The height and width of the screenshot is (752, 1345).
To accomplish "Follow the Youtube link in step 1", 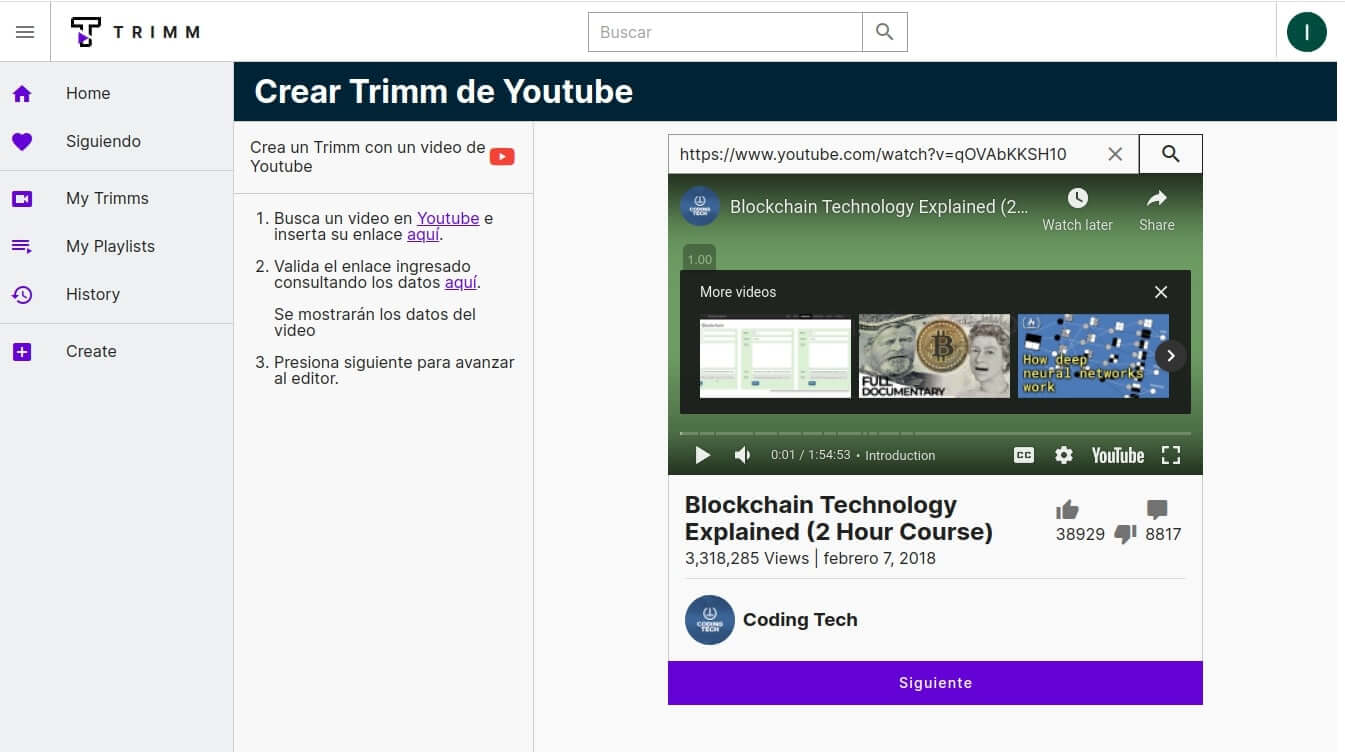I will pos(447,218).
